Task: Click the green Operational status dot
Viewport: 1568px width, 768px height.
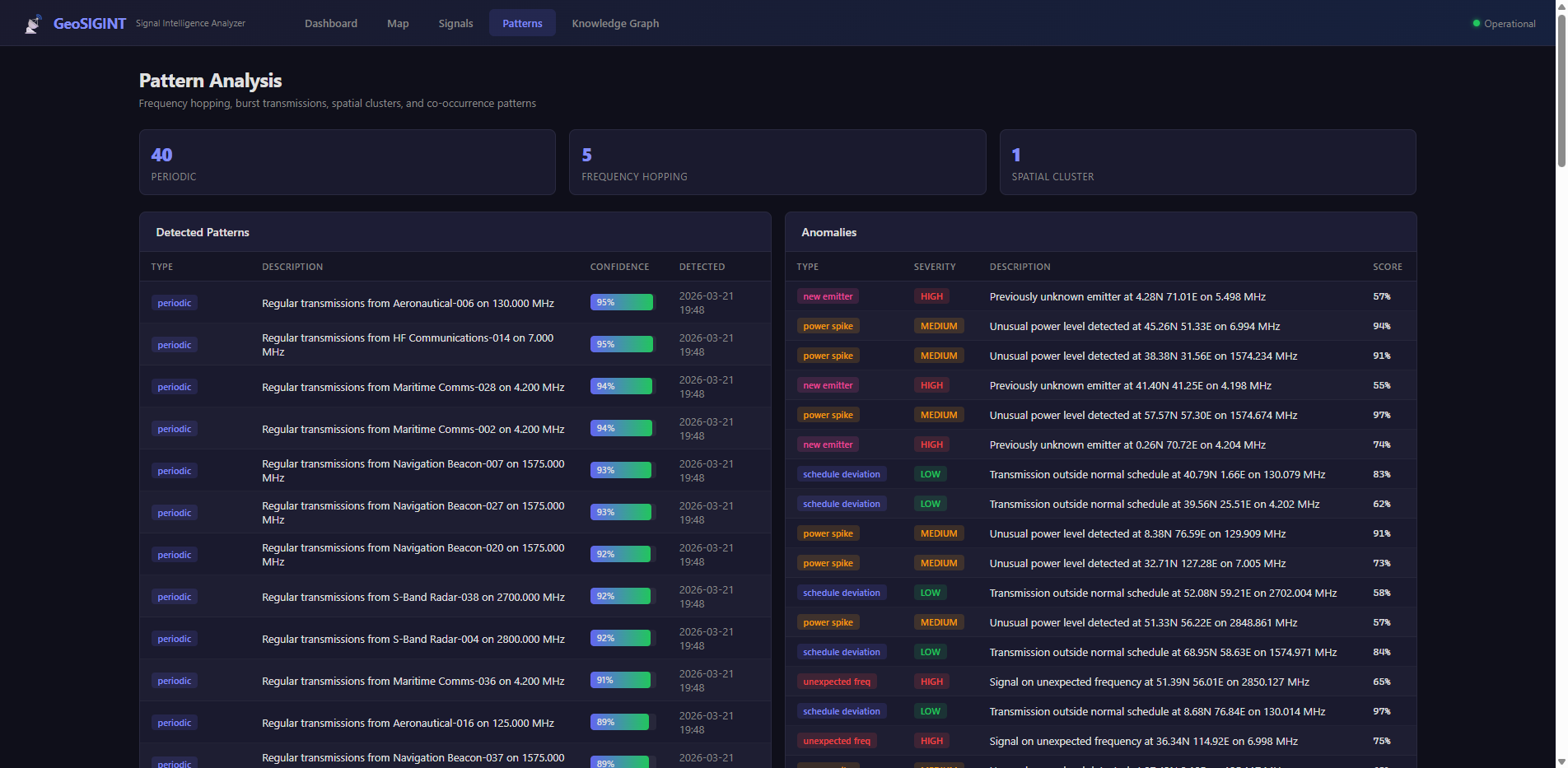Action: 1476,24
